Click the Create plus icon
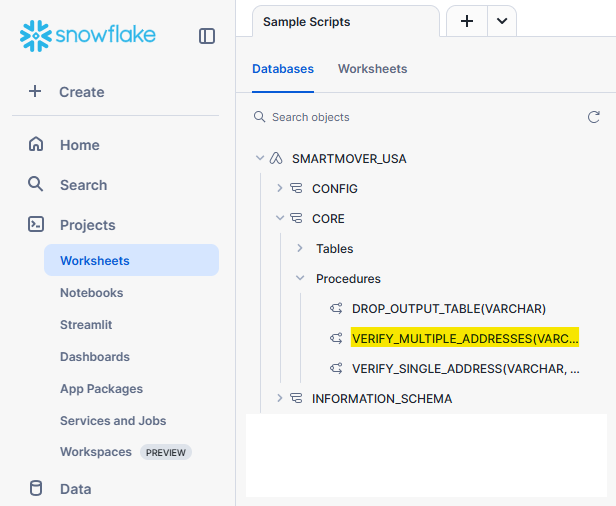 (35, 91)
